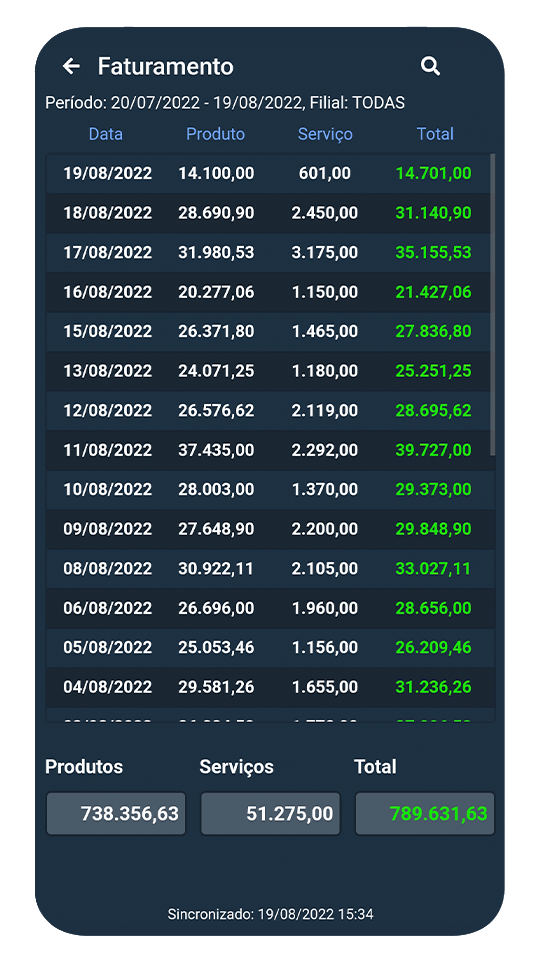Tap the Faturamento screen title

tap(166, 66)
